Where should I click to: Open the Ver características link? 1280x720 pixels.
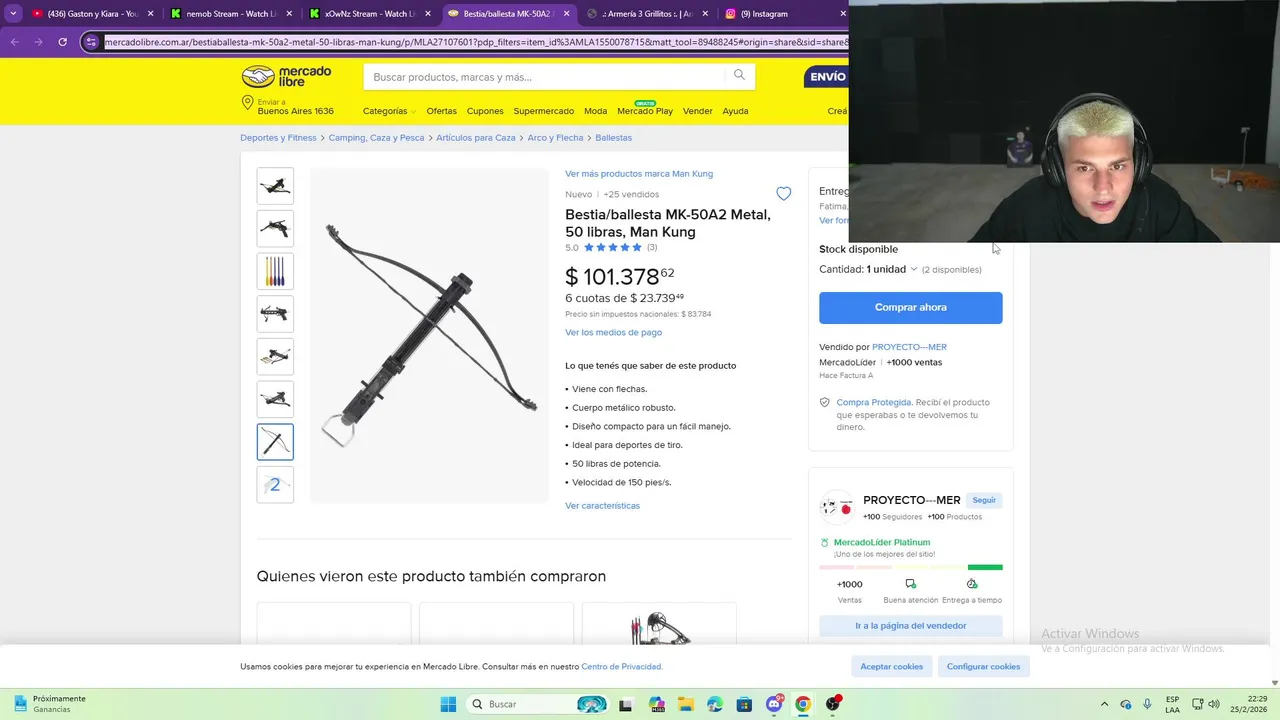point(602,506)
